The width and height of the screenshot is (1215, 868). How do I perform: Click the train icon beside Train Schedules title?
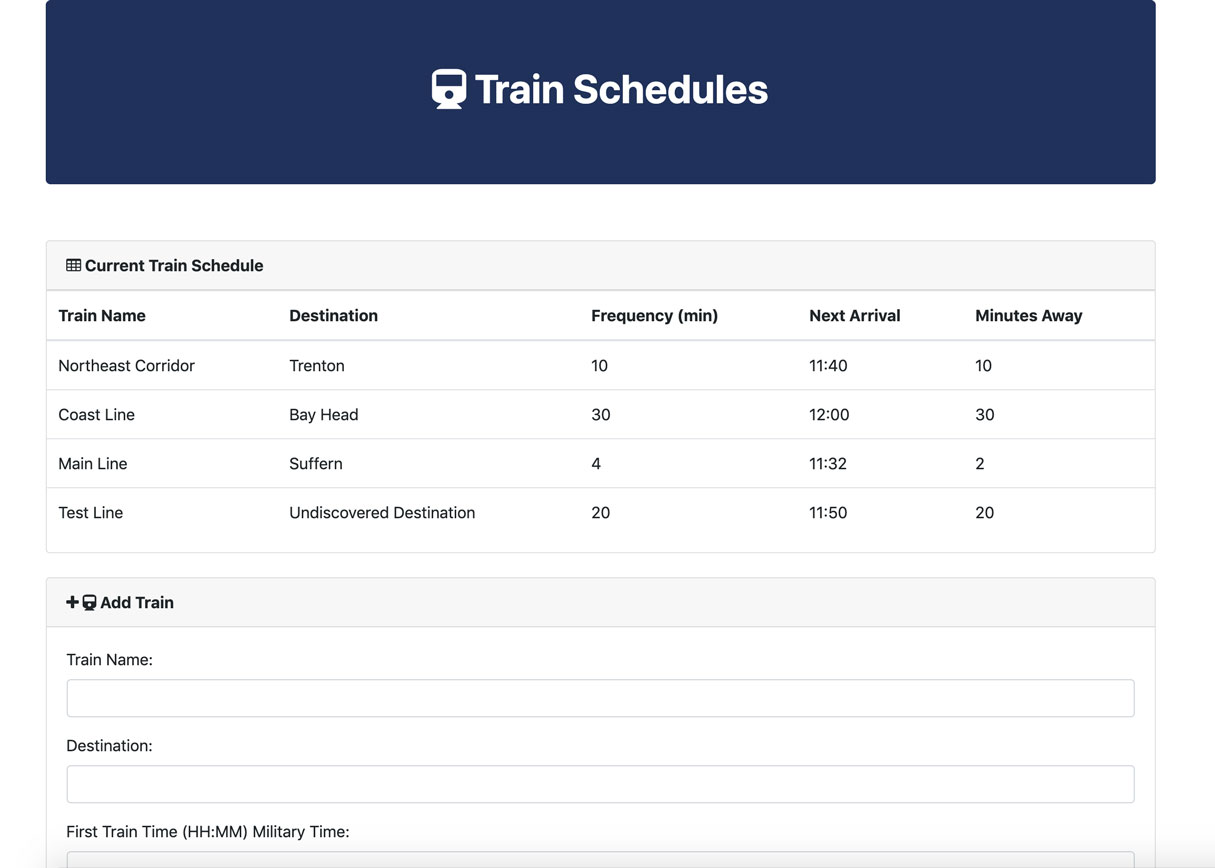pos(449,89)
